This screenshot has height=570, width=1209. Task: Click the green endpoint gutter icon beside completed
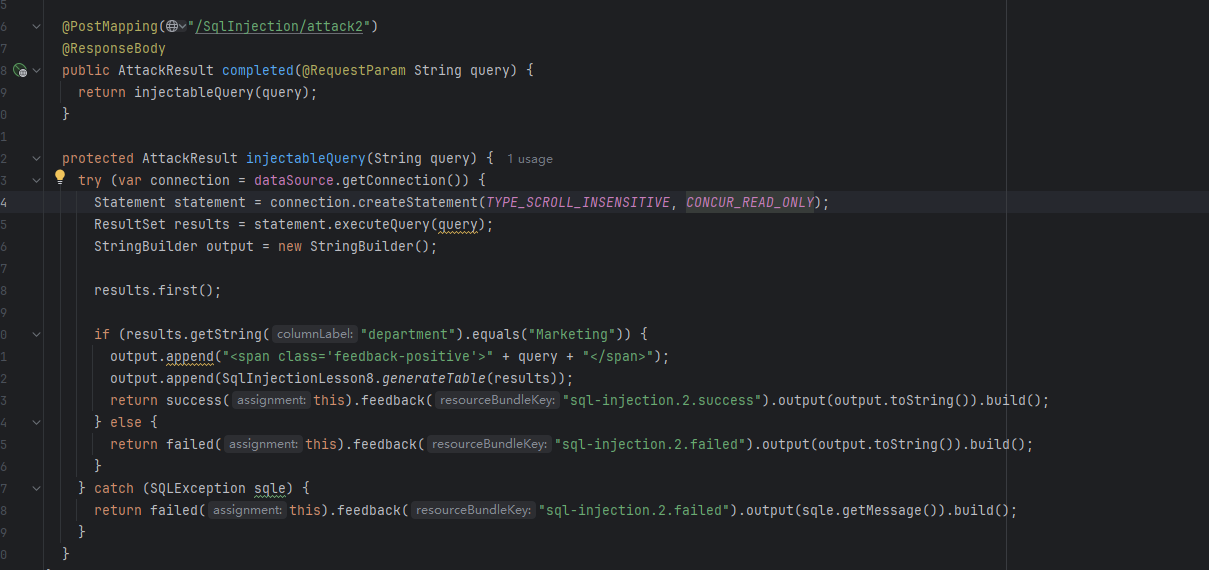20,70
